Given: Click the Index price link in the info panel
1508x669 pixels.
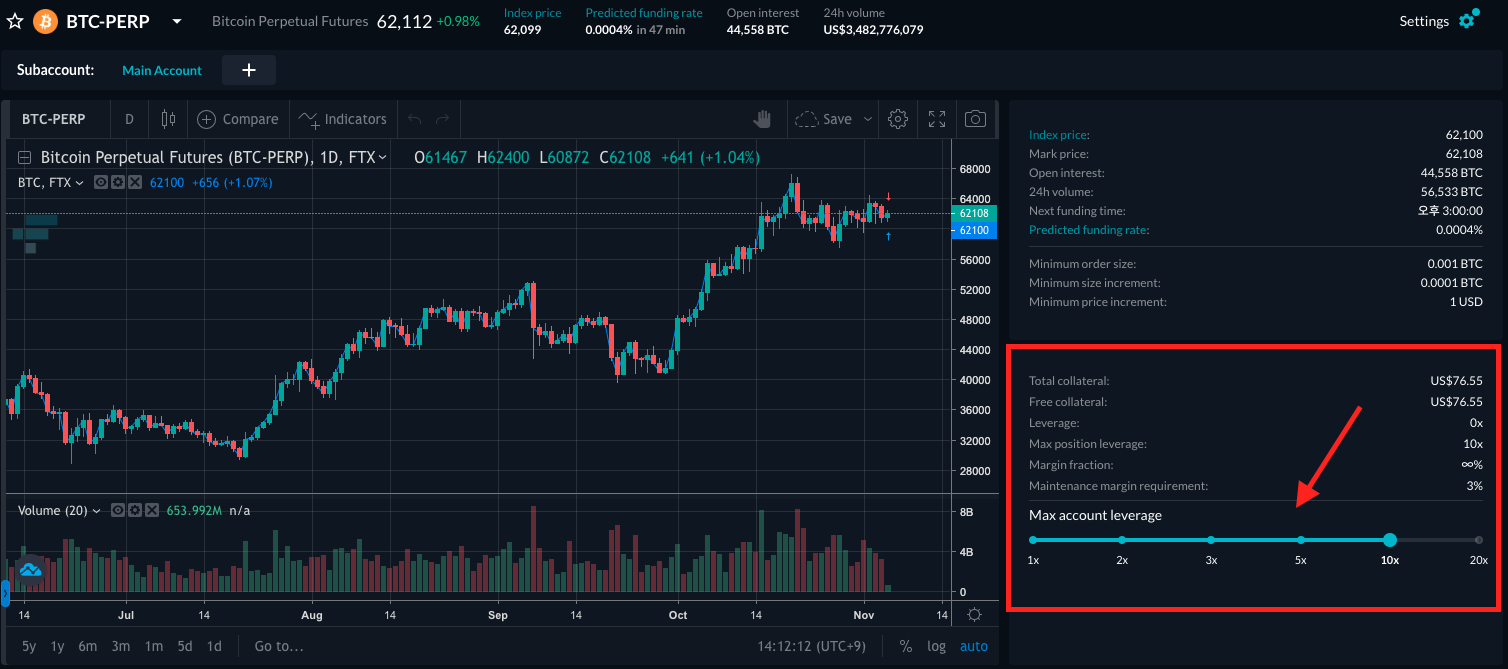Looking at the screenshot, I should coord(1059,135).
